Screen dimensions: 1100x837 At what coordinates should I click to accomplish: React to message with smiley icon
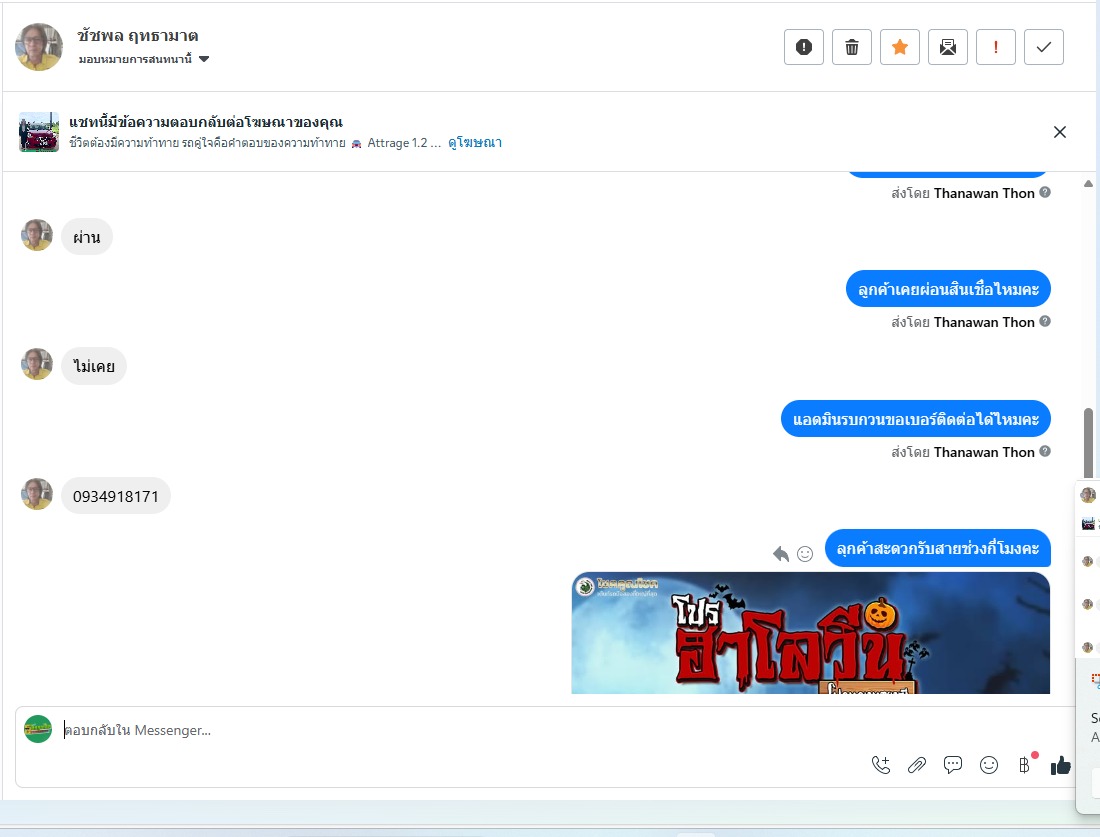805,554
